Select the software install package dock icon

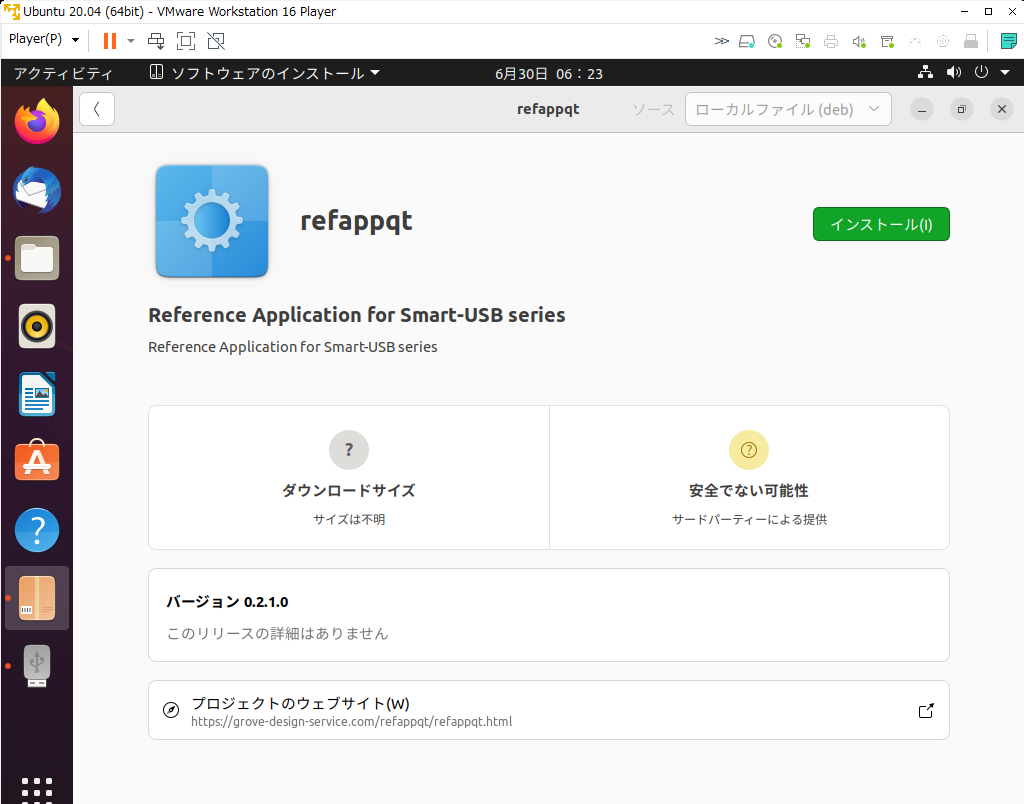[x=37, y=598]
